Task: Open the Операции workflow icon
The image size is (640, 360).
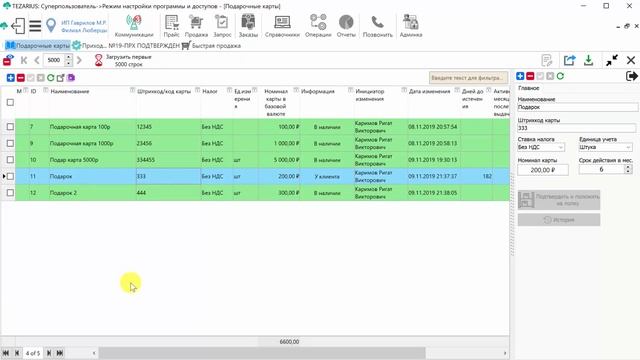Action: click(x=318, y=22)
